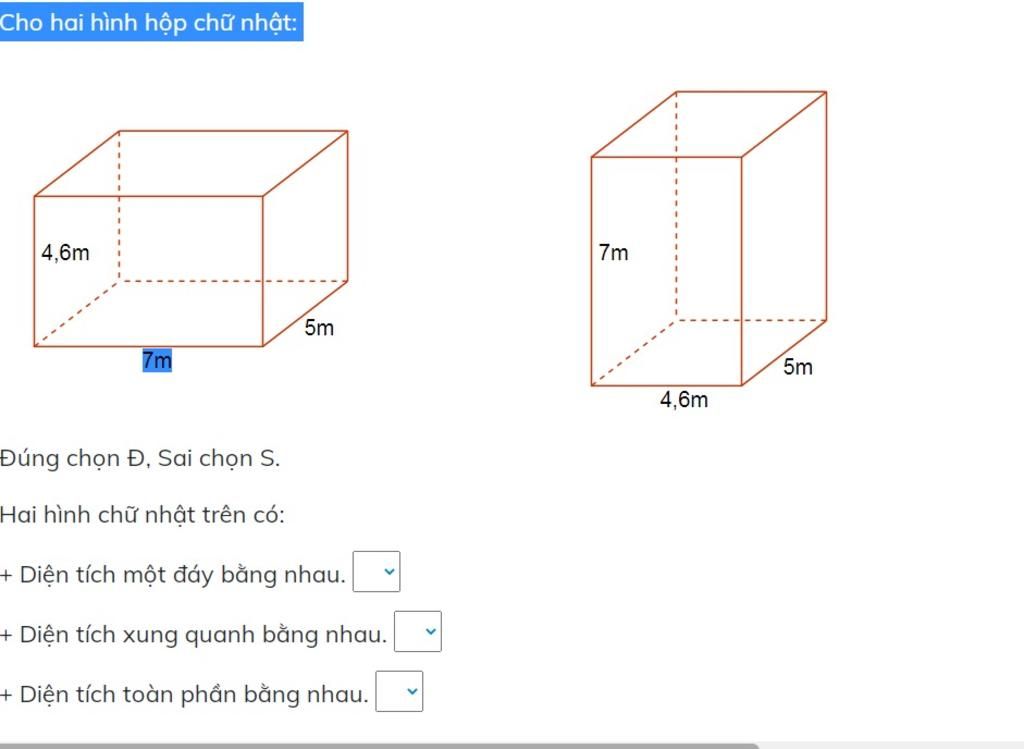The height and width of the screenshot is (749, 1024).
Task: Open the dropdown for 'Diện tích toàn phần bằng nhau'
Action: tap(399, 691)
